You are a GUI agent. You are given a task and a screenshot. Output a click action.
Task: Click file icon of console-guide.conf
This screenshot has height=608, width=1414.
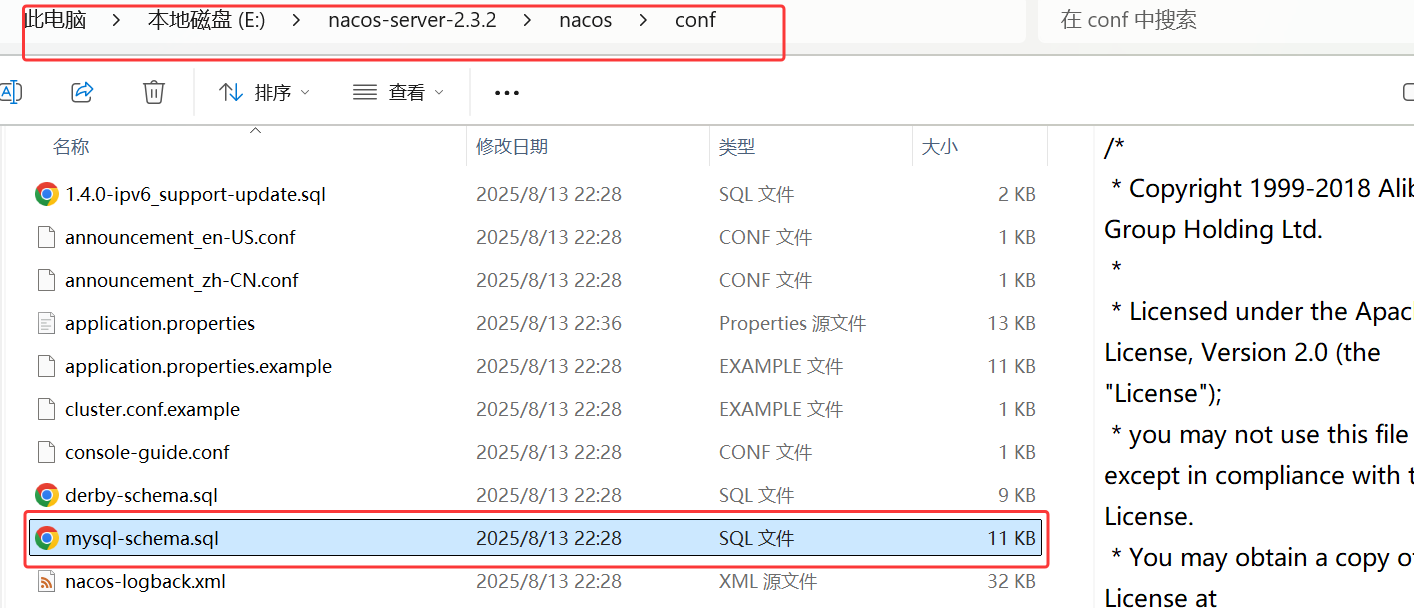pos(46,452)
